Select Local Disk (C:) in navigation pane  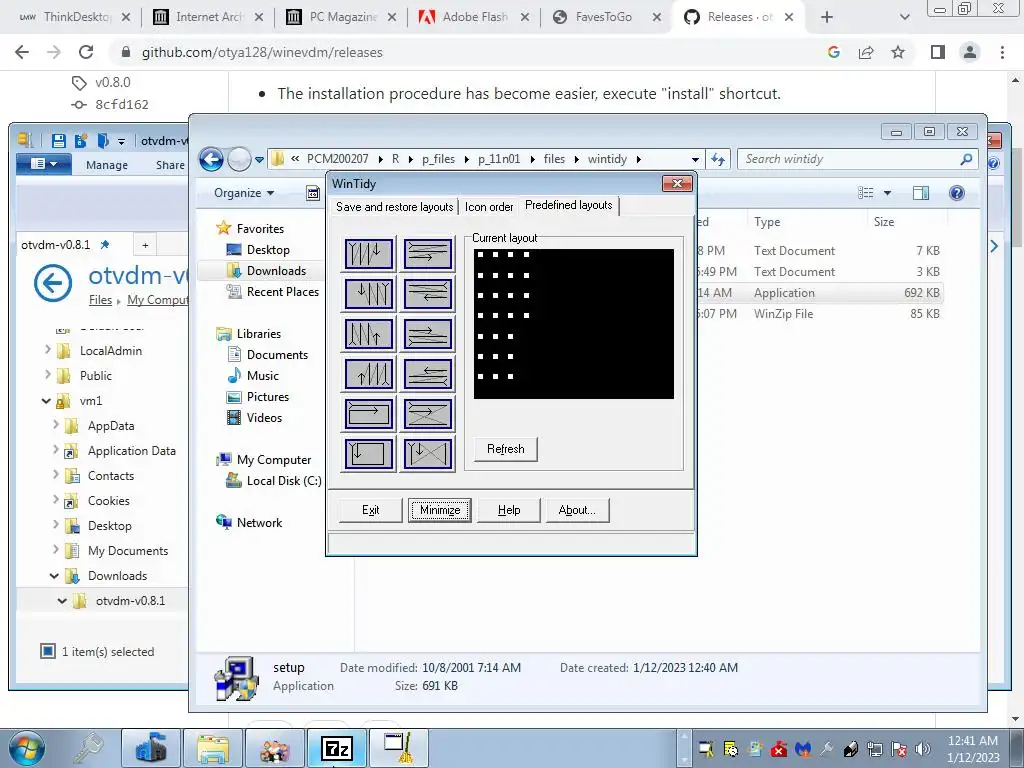pyautogui.click(x=283, y=481)
